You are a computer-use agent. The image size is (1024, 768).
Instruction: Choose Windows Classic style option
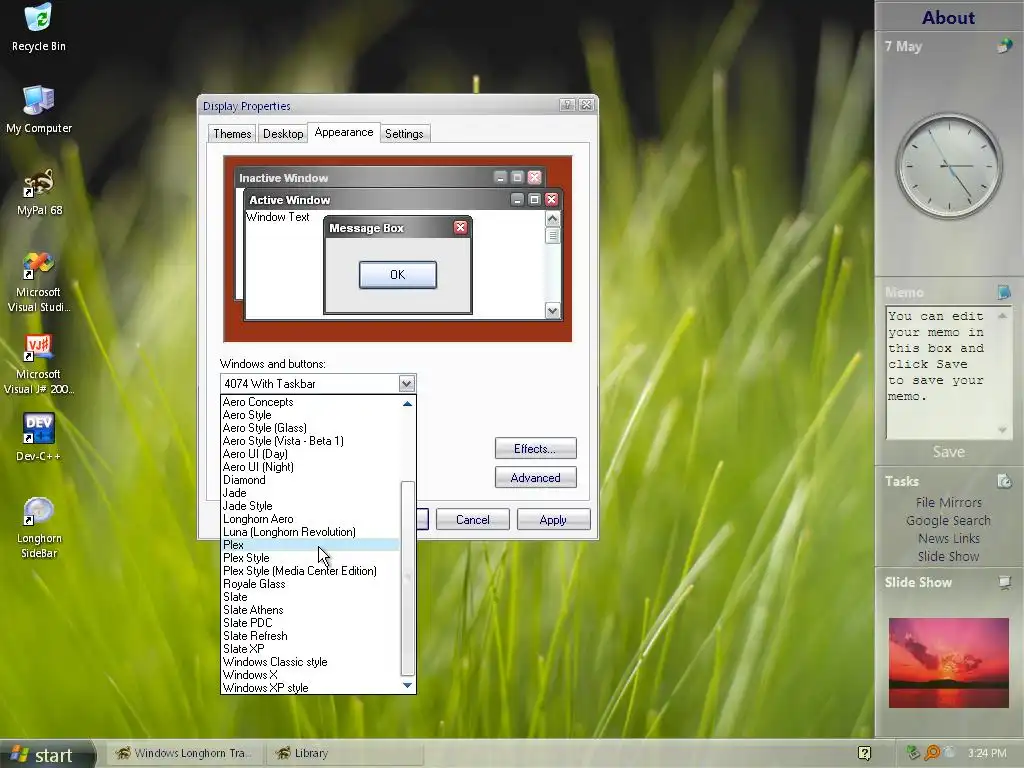pyautogui.click(x=310, y=662)
